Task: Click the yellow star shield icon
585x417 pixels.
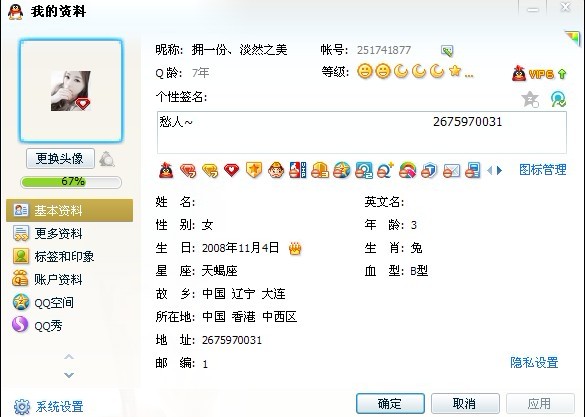Action: [x=254, y=170]
